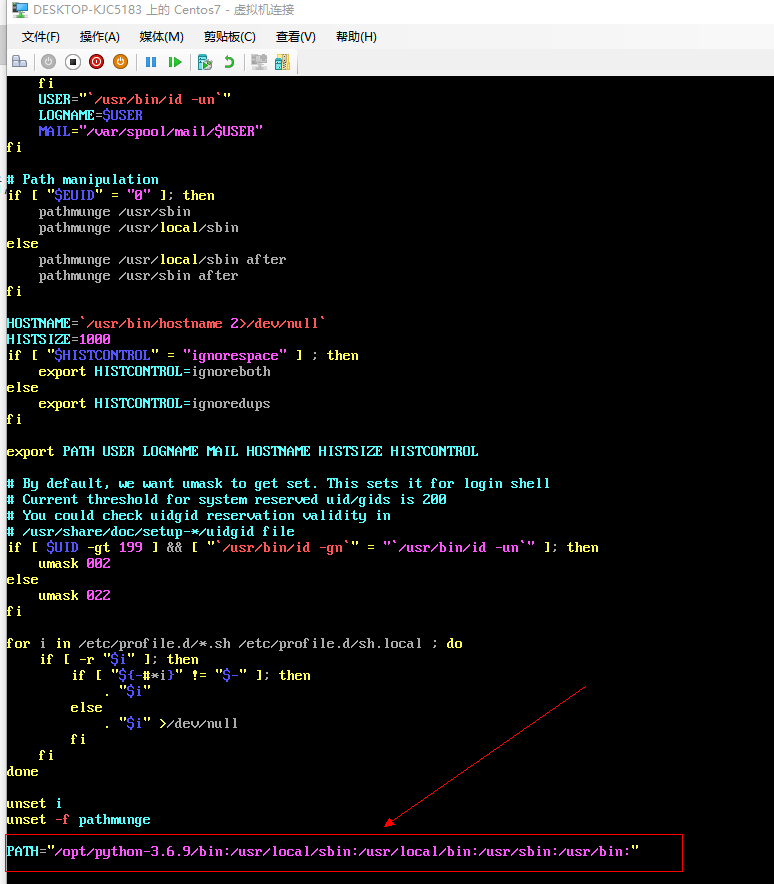Image resolution: width=774 pixels, height=884 pixels.
Task: Click the 'if [ $UID -gt 199 ]' line
Action: point(303,547)
